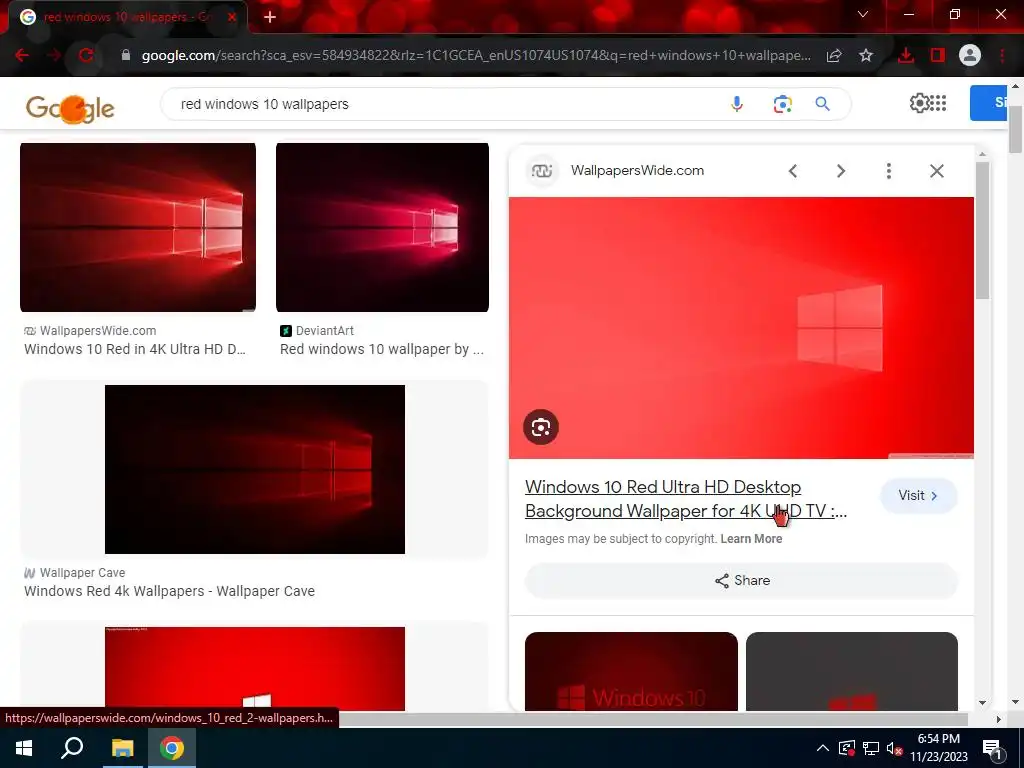1024x768 pixels.
Task: Click the preview panel vertical scrollbar
Action: pos(982,229)
